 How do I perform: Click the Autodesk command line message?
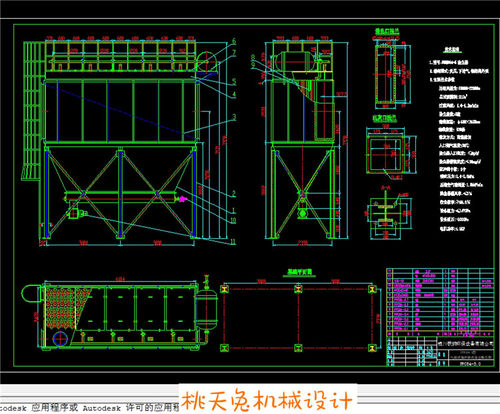(x=89, y=407)
